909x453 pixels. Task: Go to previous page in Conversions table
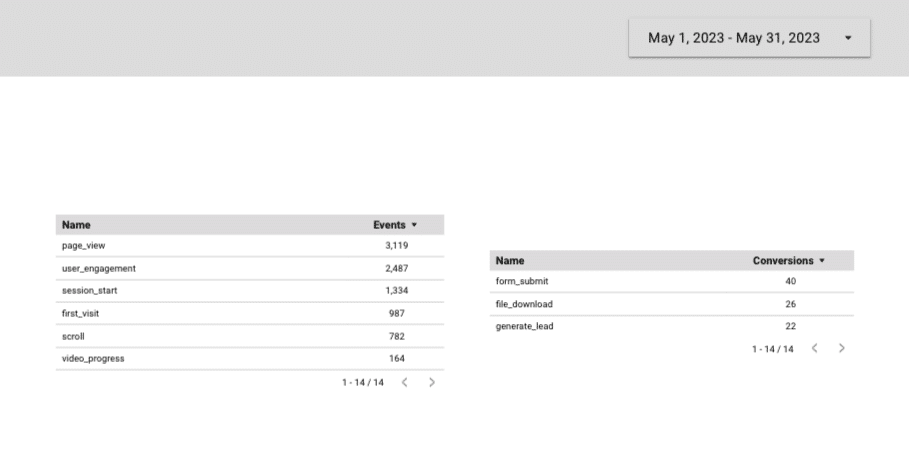coord(814,348)
